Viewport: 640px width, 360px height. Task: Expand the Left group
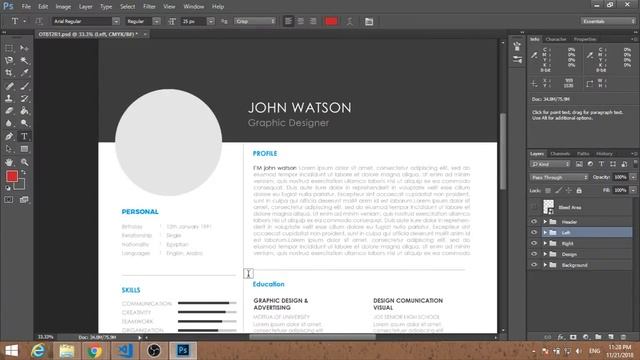click(545, 232)
